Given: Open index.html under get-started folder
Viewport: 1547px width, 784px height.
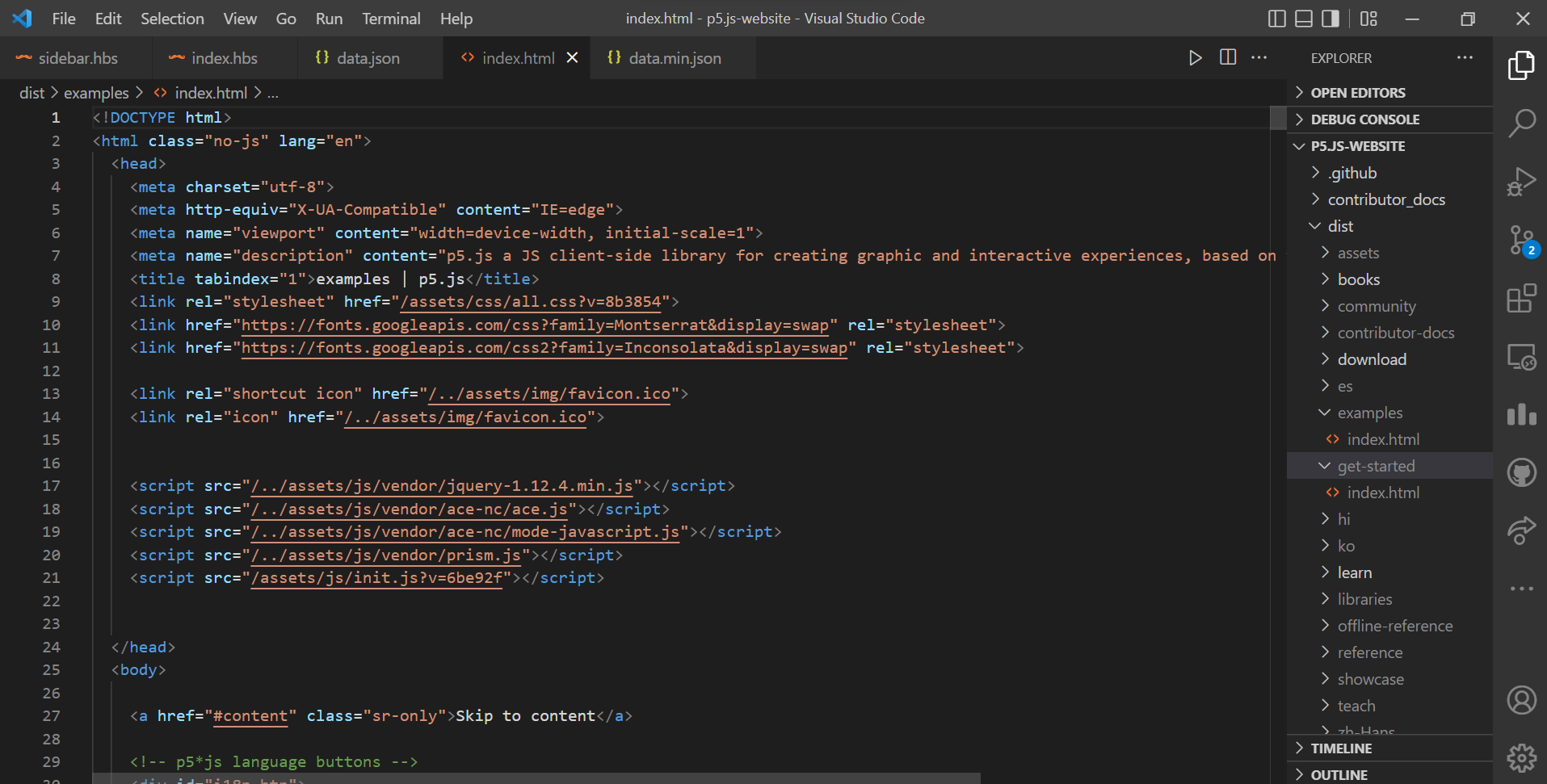Looking at the screenshot, I should 1389,493.
